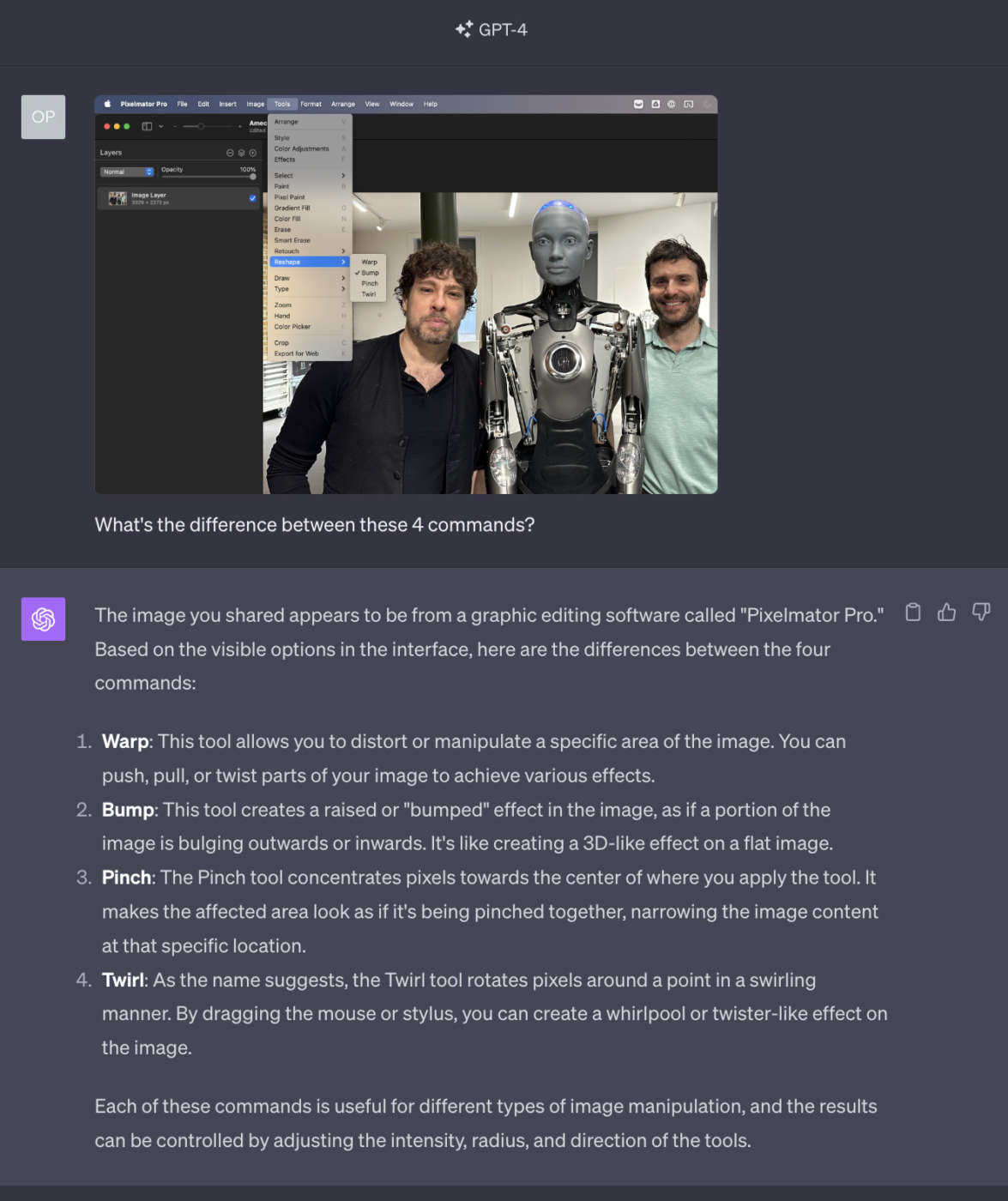The height and width of the screenshot is (1201, 1008).
Task: Click the gray OP user avatar
Action: (x=43, y=117)
